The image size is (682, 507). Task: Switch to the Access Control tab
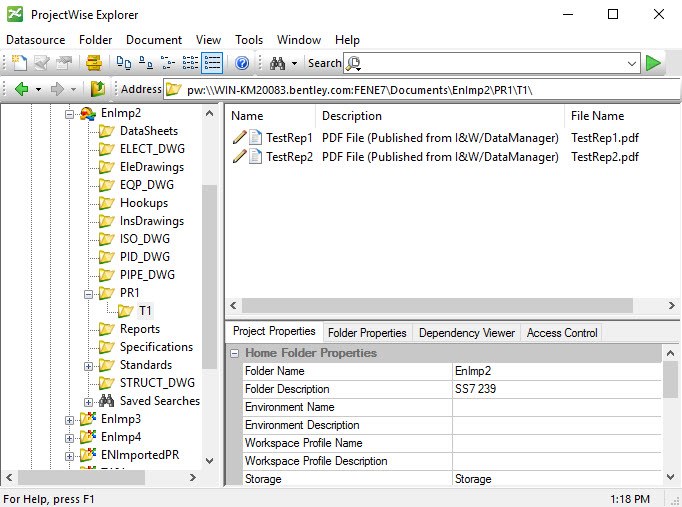click(562, 333)
